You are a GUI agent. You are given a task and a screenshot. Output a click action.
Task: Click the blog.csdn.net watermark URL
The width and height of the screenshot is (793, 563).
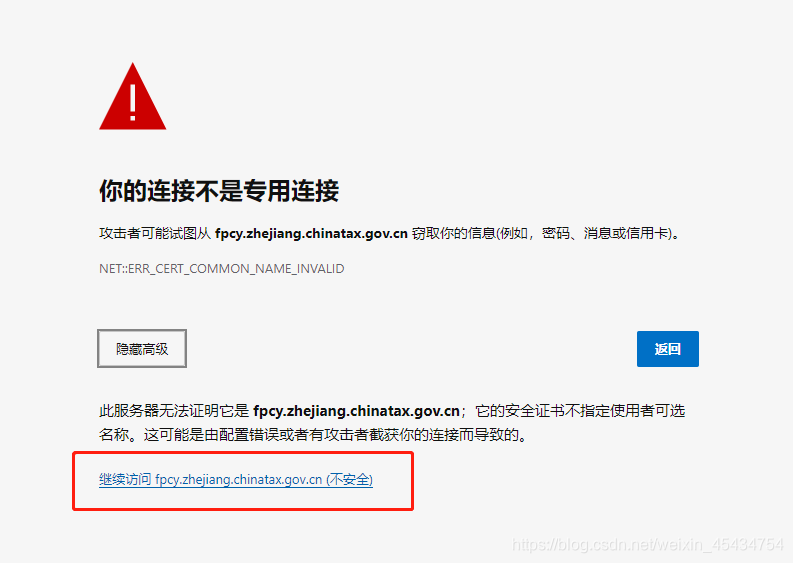click(648, 544)
